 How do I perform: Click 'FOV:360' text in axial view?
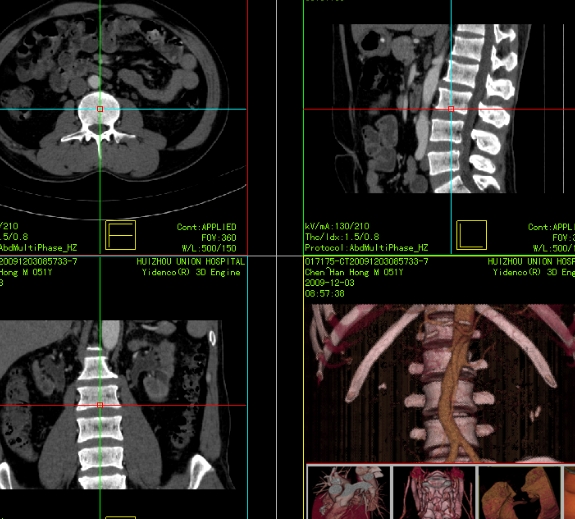219,238
